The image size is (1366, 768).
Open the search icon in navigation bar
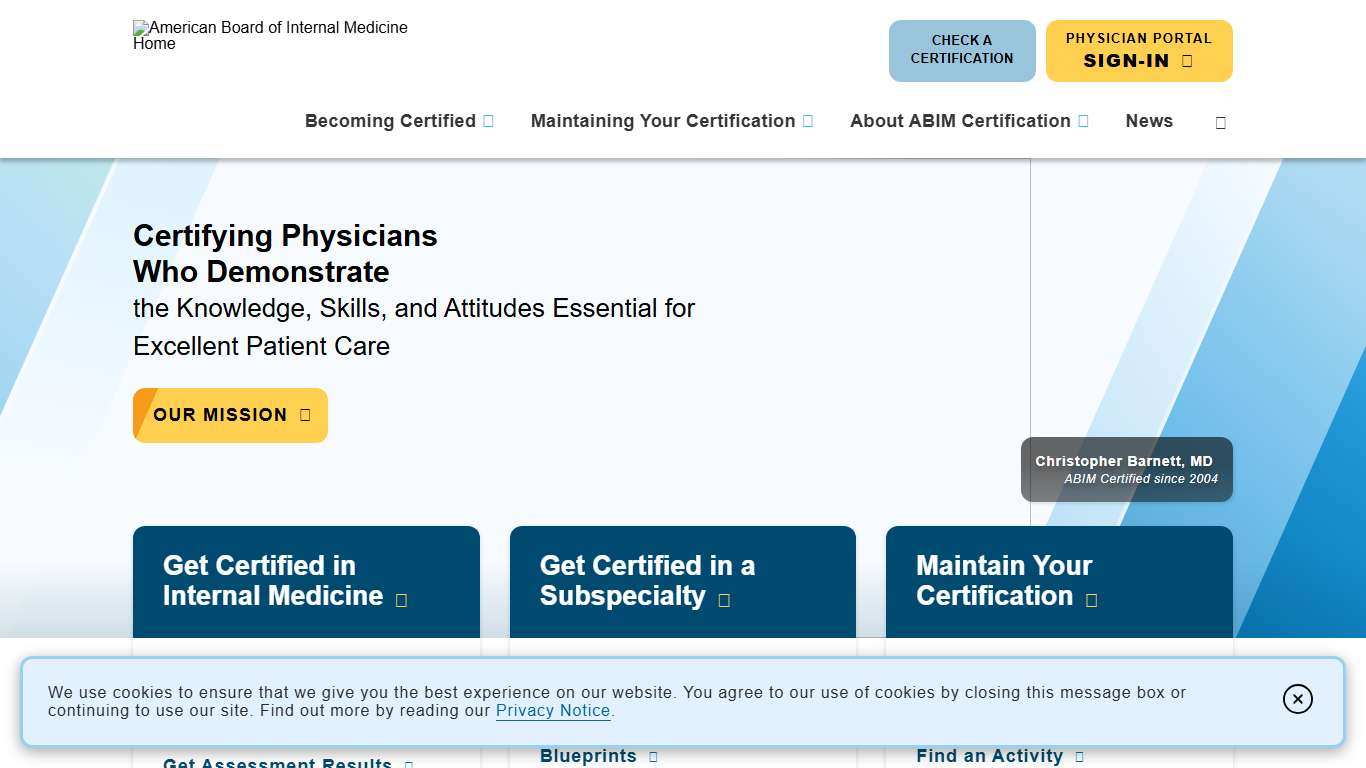pos(1220,122)
